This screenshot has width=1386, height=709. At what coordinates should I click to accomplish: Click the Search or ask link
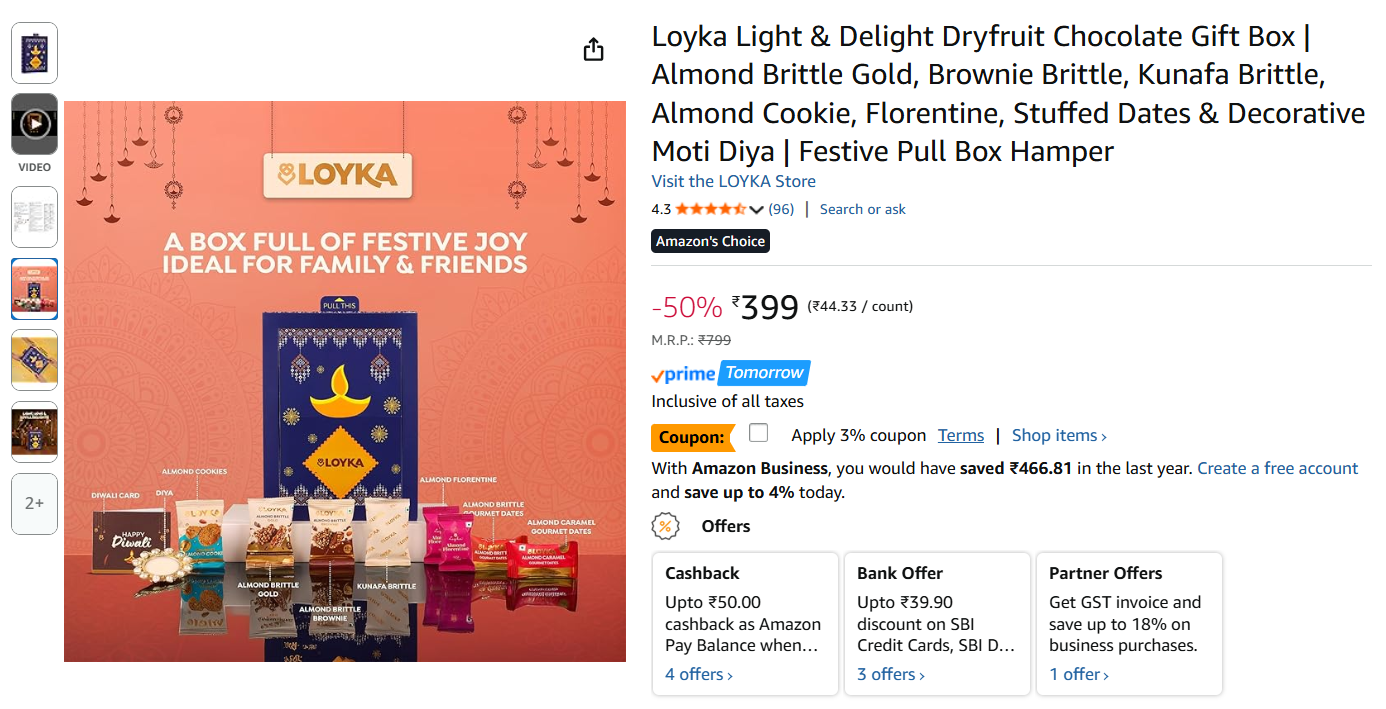click(862, 209)
